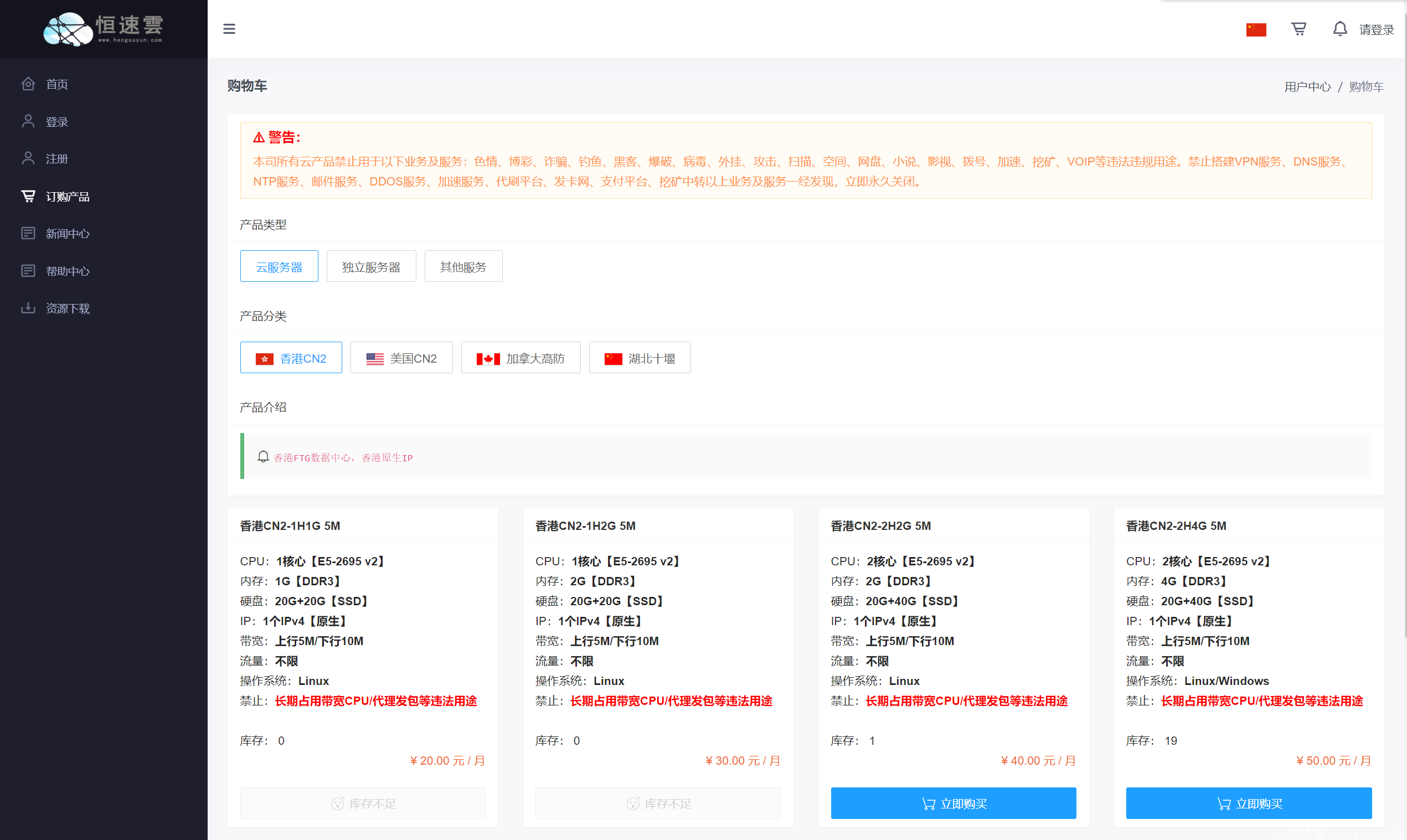Click the 恒速雲 cloud logo
Screen dimensions: 1407x840
tap(104, 28)
